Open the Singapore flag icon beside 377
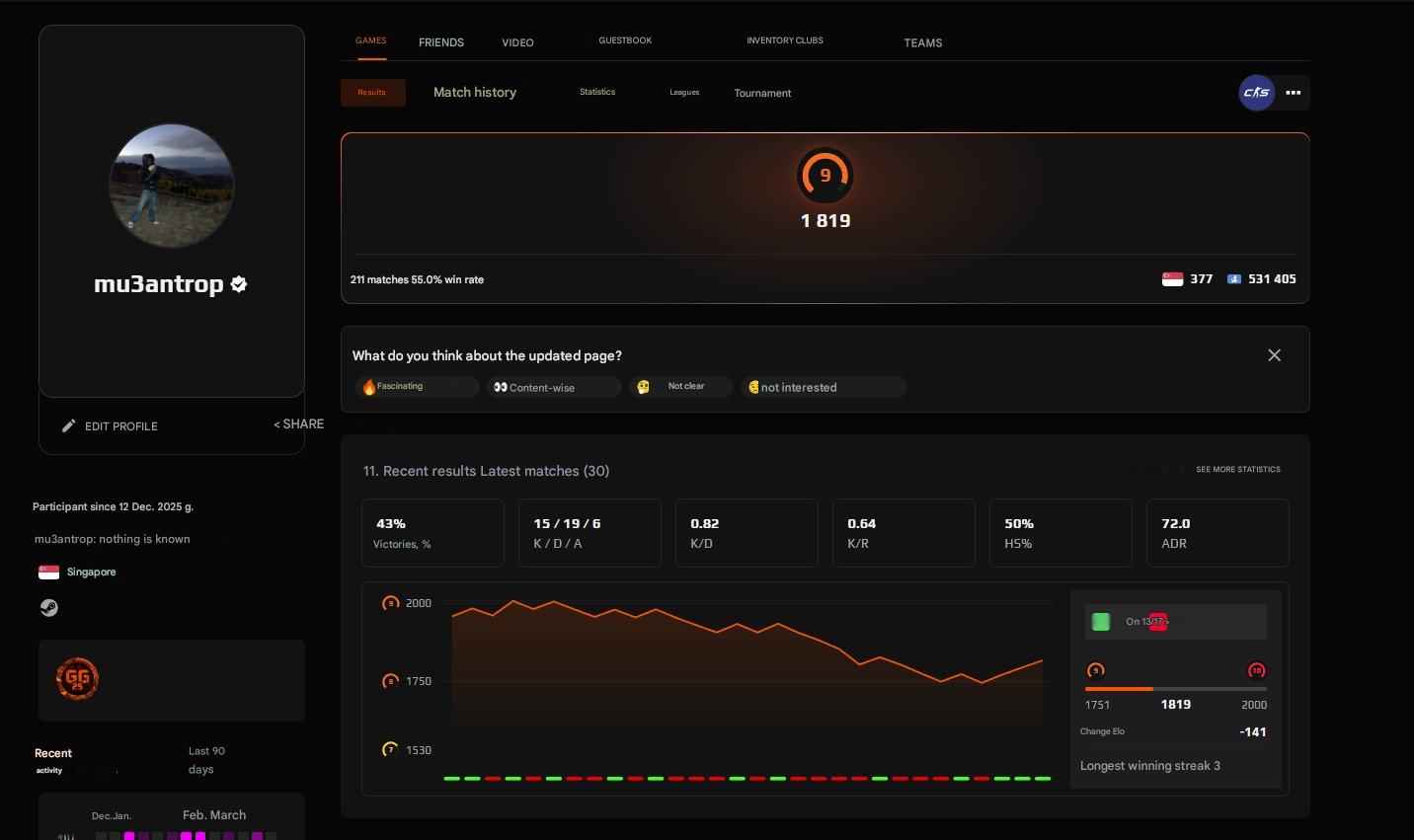Viewport: 1414px width, 840px height. coord(1171,278)
